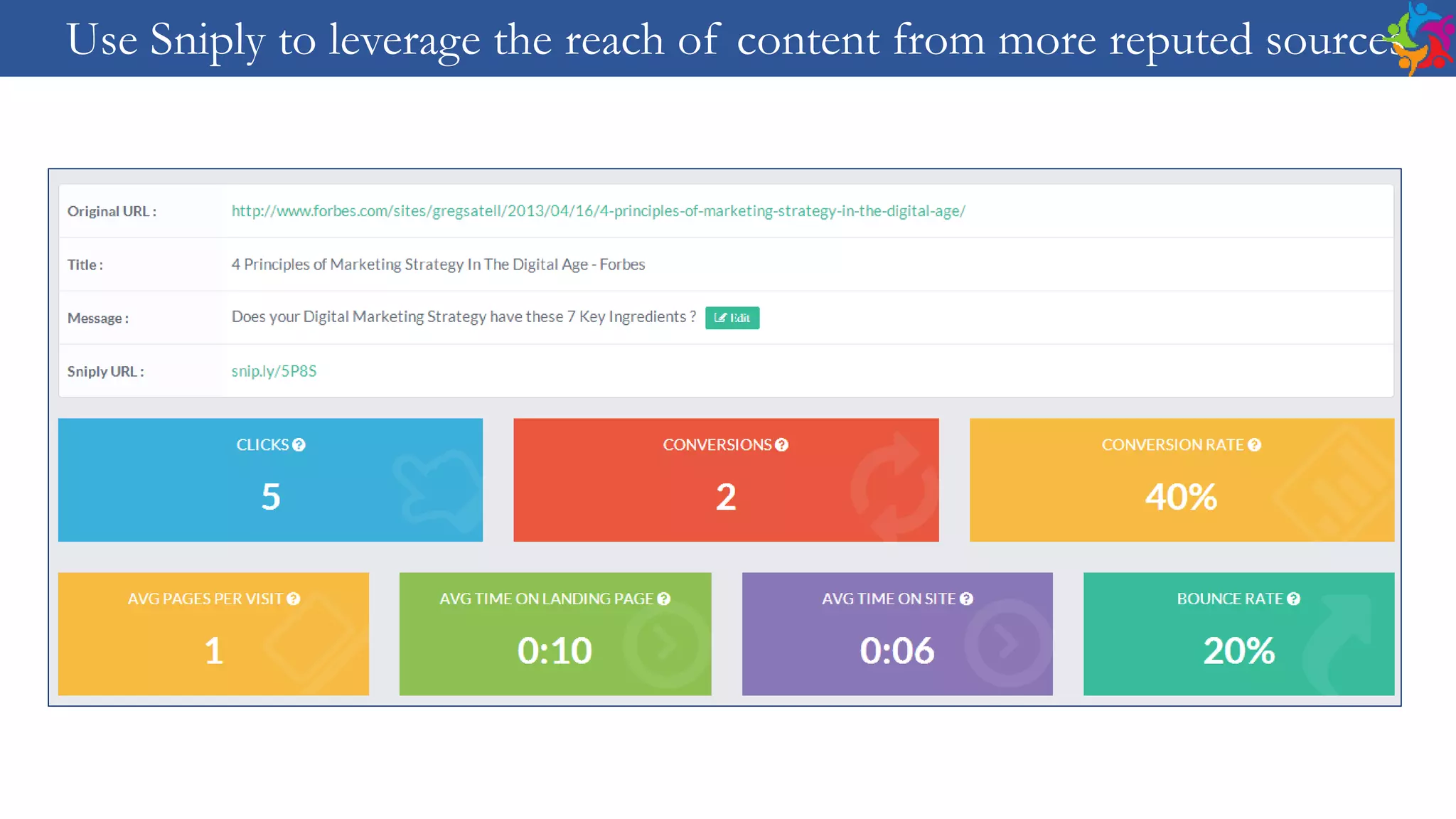Click the BOUNCE RATE heading
The width and height of the screenshot is (1456, 819).
1230,599
